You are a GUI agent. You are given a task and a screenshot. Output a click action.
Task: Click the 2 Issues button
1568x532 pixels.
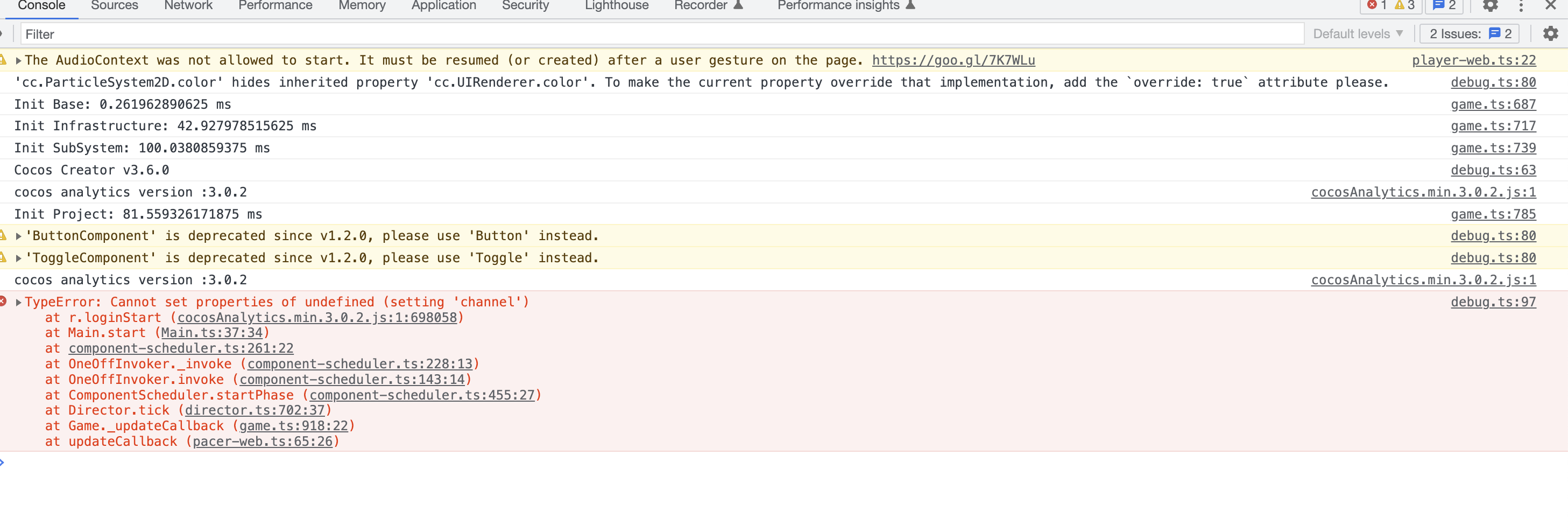coord(1470,34)
